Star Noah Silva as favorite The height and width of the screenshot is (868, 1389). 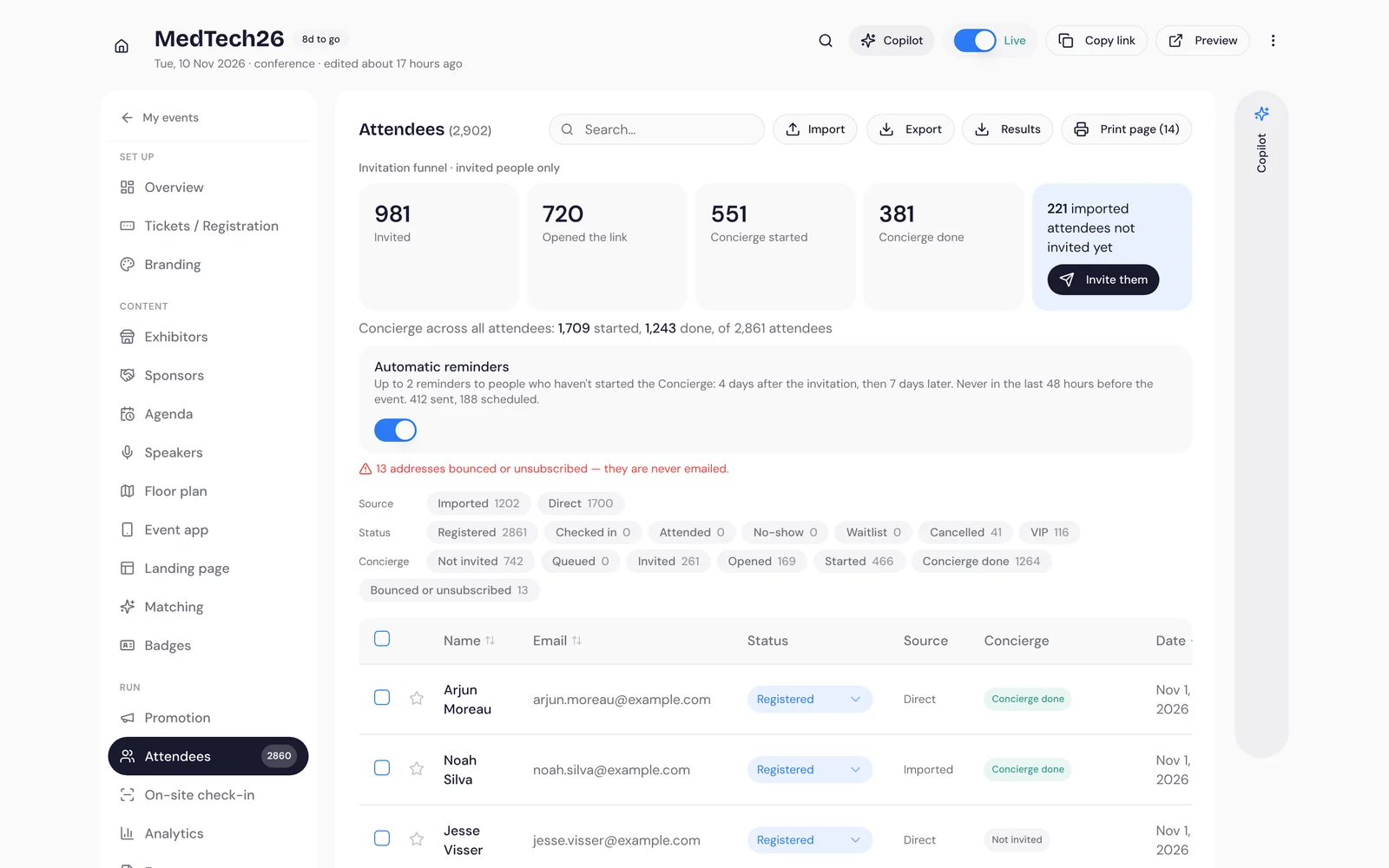(x=417, y=768)
